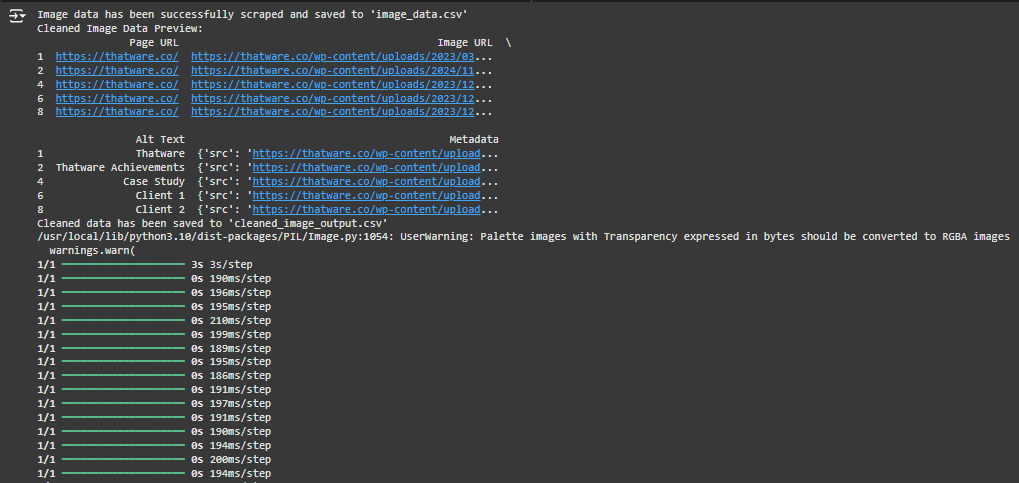The width and height of the screenshot is (1019, 483).
Task: Open the Page URL link in row 8
Action: point(117,112)
